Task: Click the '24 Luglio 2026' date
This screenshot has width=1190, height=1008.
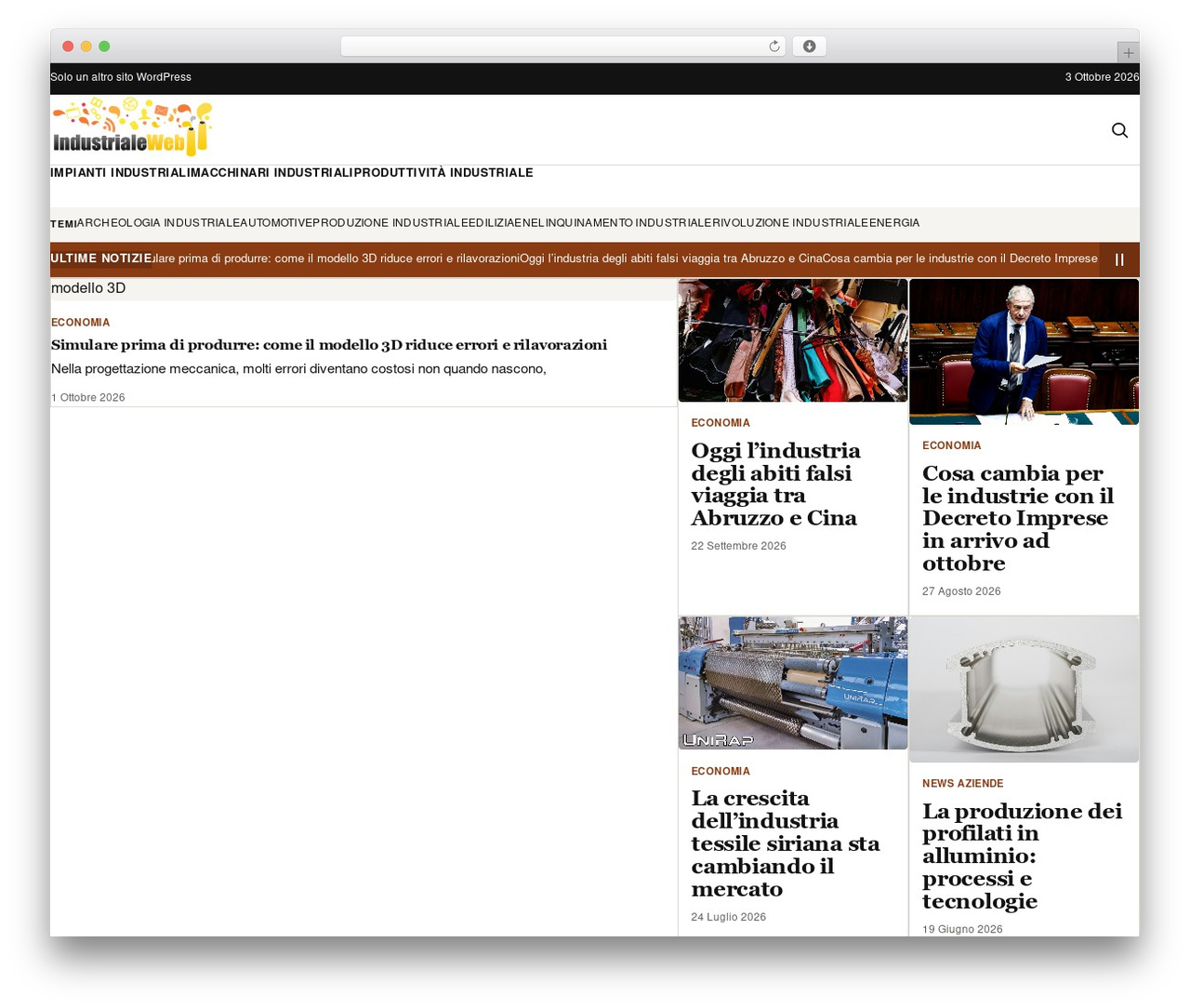Action: [728, 917]
